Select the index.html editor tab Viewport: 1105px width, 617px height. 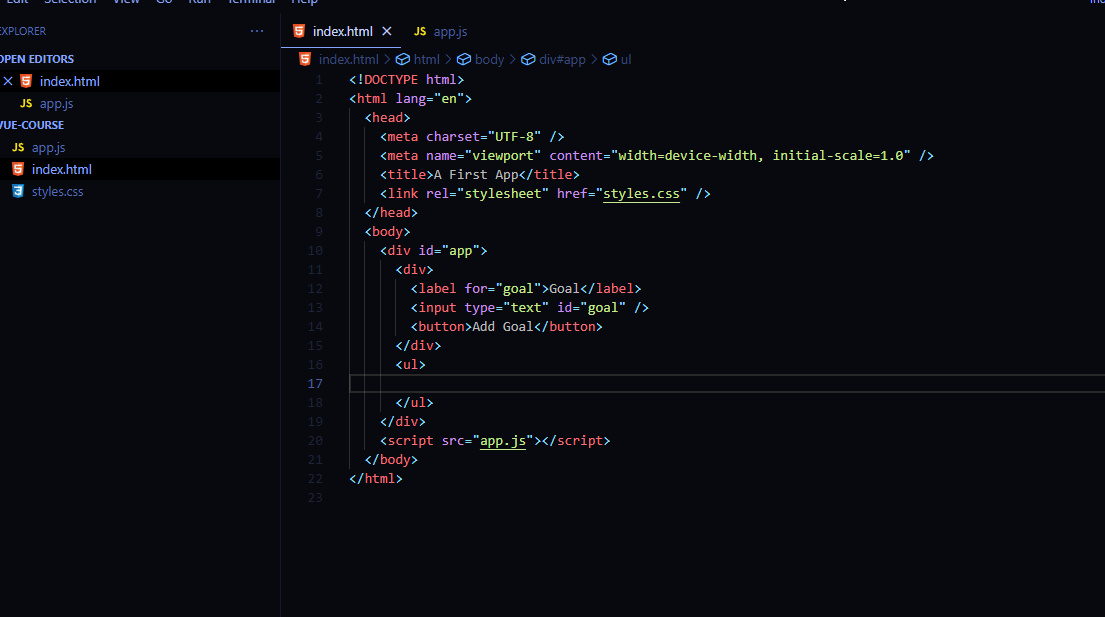pyautogui.click(x=342, y=31)
